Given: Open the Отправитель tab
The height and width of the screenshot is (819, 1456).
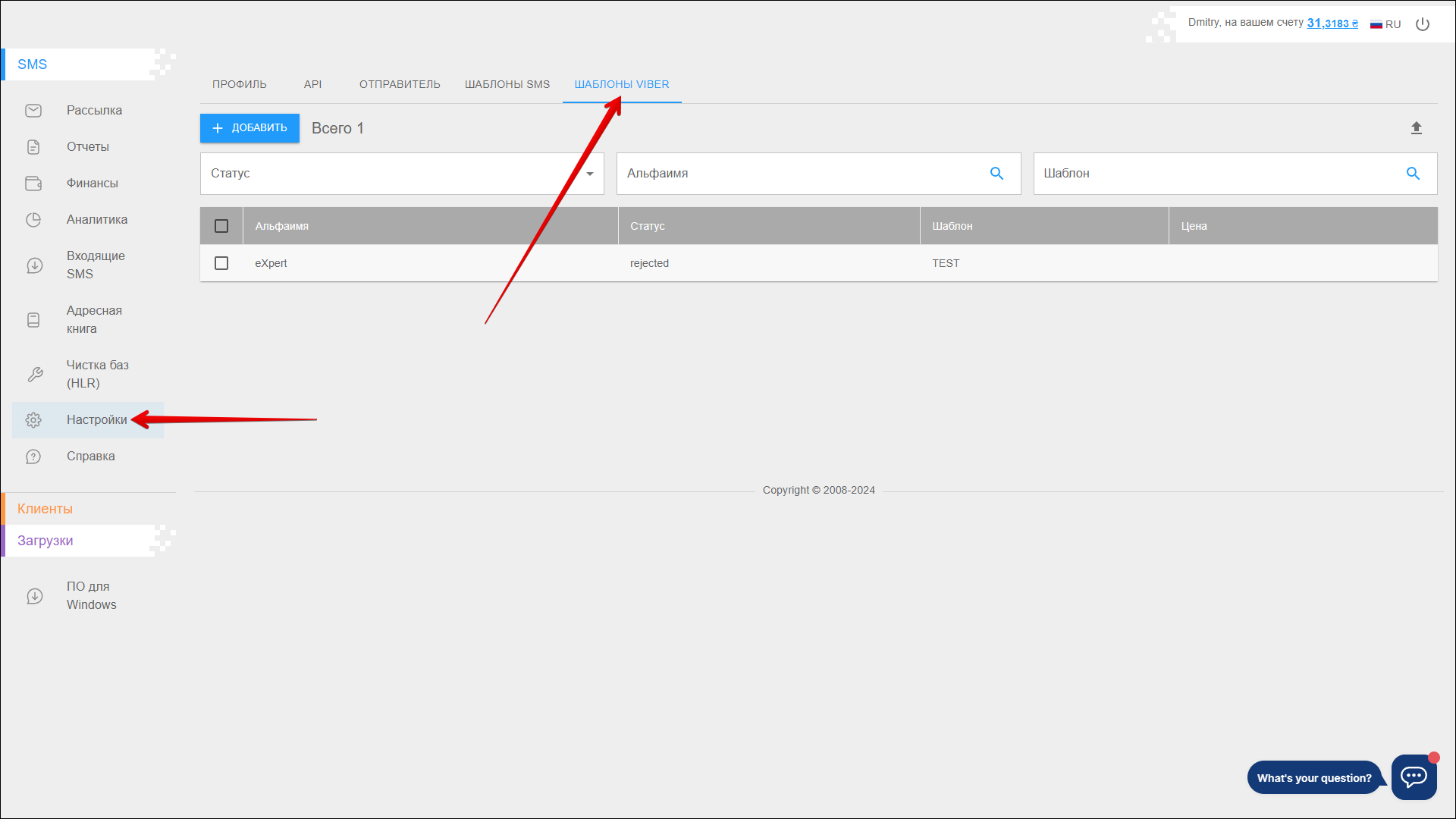Looking at the screenshot, I should coord(400,84).
